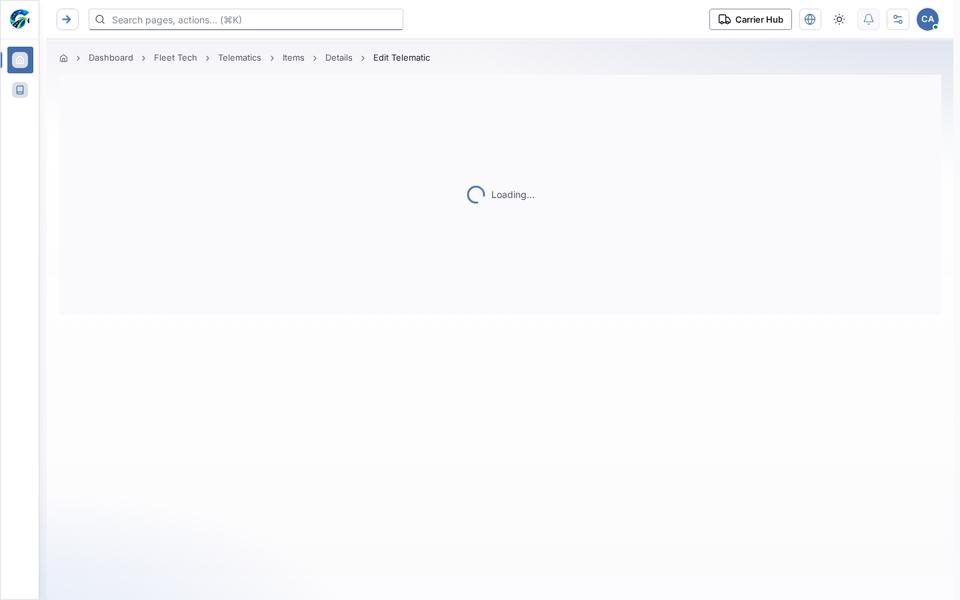This screenshot has width=960, height=600.
Task: Click the search magnifier icon
Action: click(x=100, y=20)
